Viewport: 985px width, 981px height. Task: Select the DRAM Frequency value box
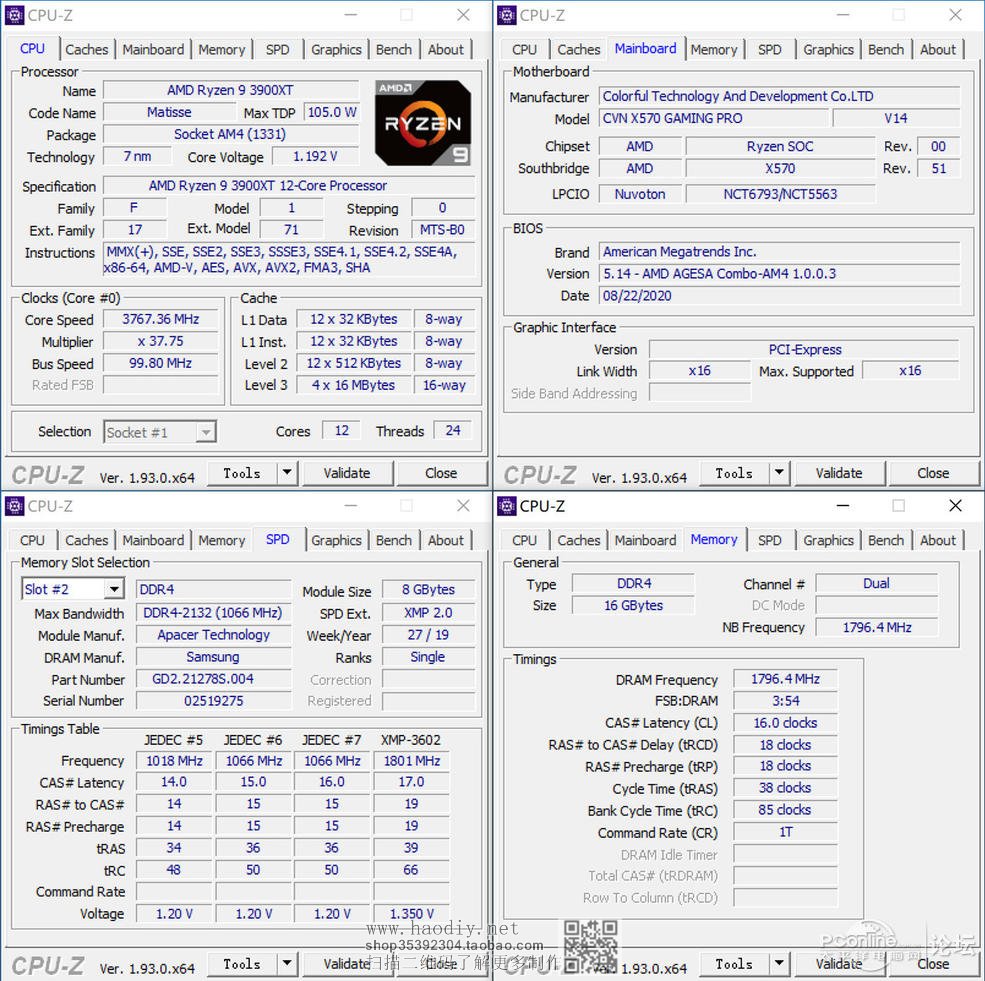coord(785,679)
